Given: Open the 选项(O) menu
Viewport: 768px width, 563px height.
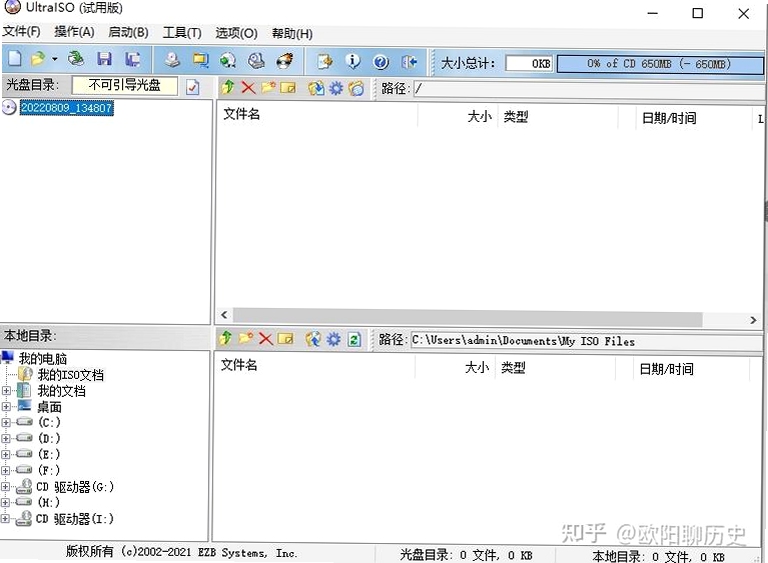Looking at the screenshot, I should (236, 33).
